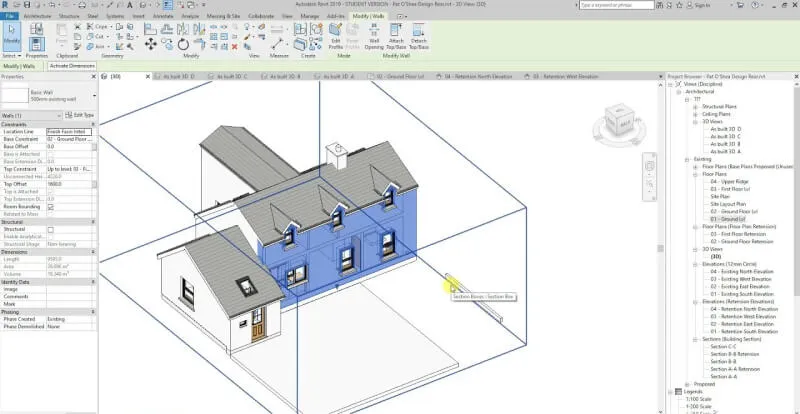Screen dimensions: 800x414
Task: Click the search keyword input box
Action: click(616, 5)
